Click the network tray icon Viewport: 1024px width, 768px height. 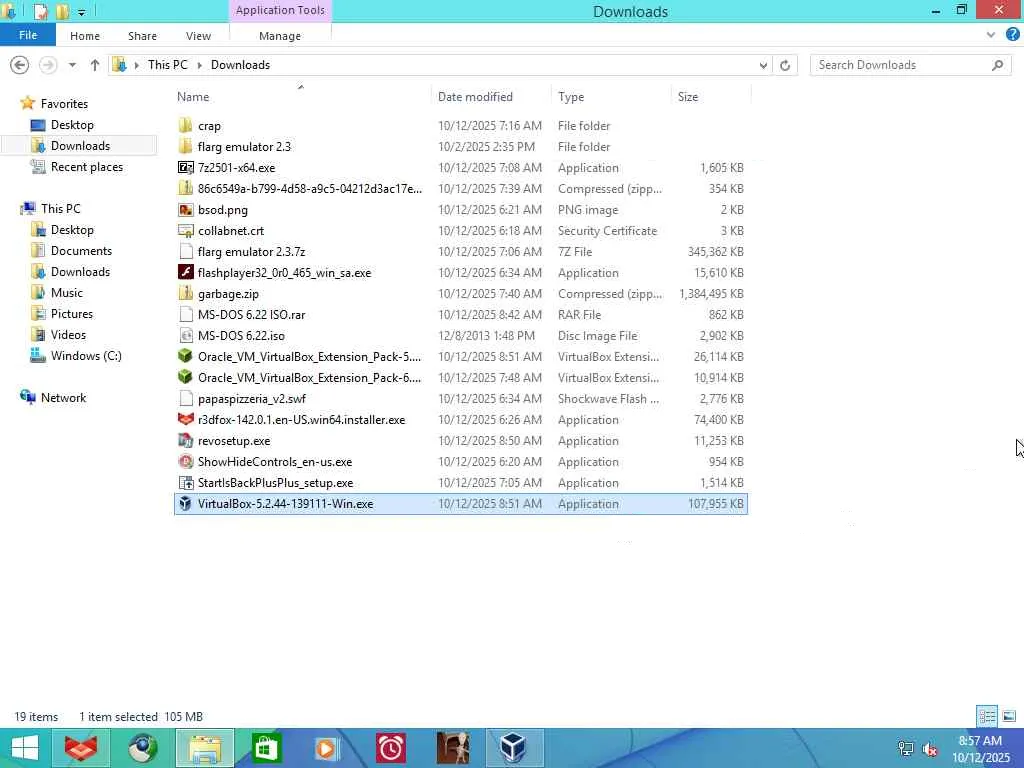(906, 749)
